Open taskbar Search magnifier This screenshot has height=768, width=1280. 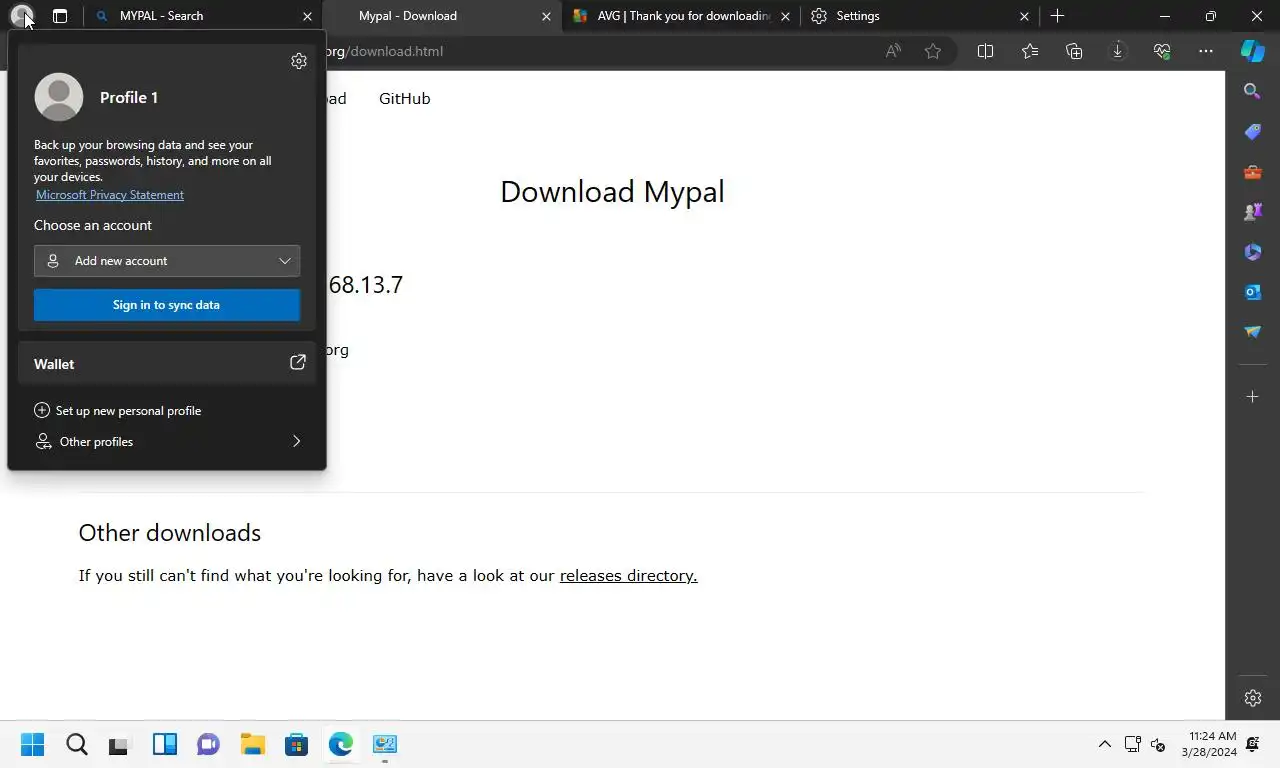(77, 744)
